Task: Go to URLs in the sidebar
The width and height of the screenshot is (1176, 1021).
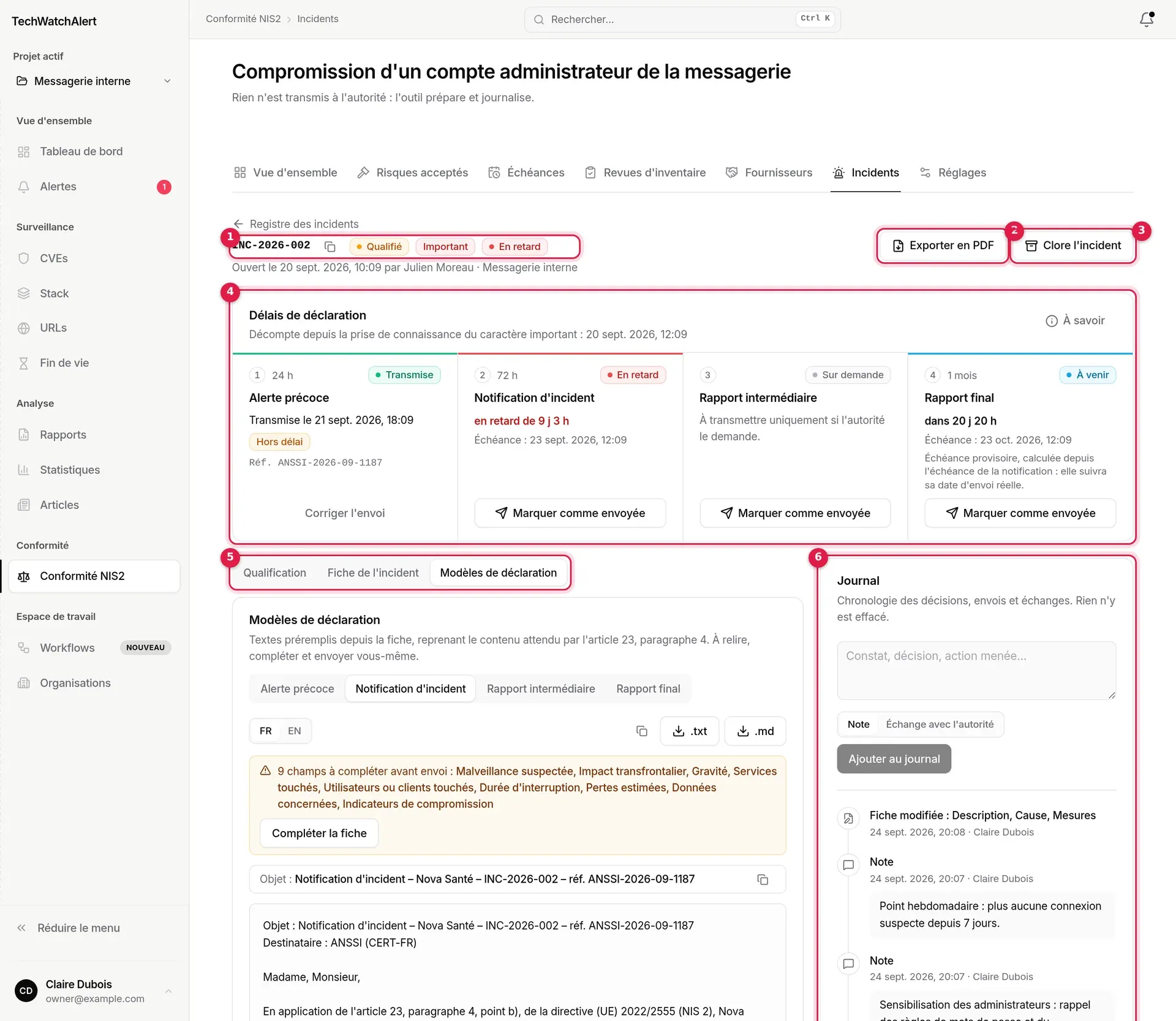Action: pos(94,328)
